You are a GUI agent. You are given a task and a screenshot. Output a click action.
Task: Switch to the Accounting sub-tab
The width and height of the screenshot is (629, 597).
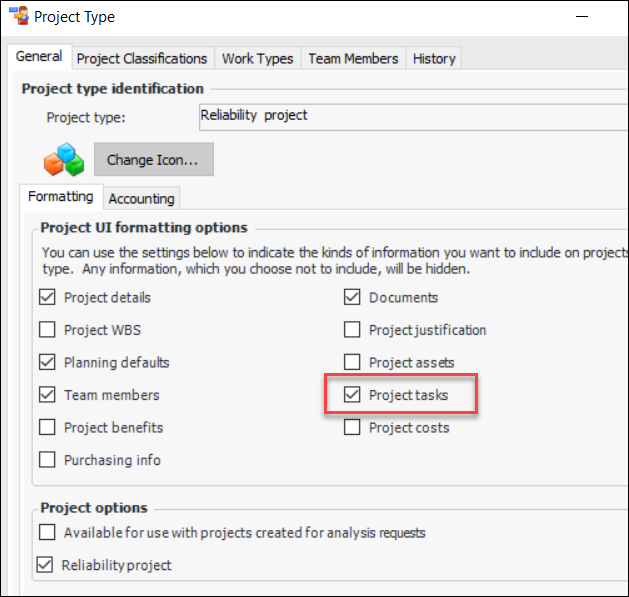point(142,198)
